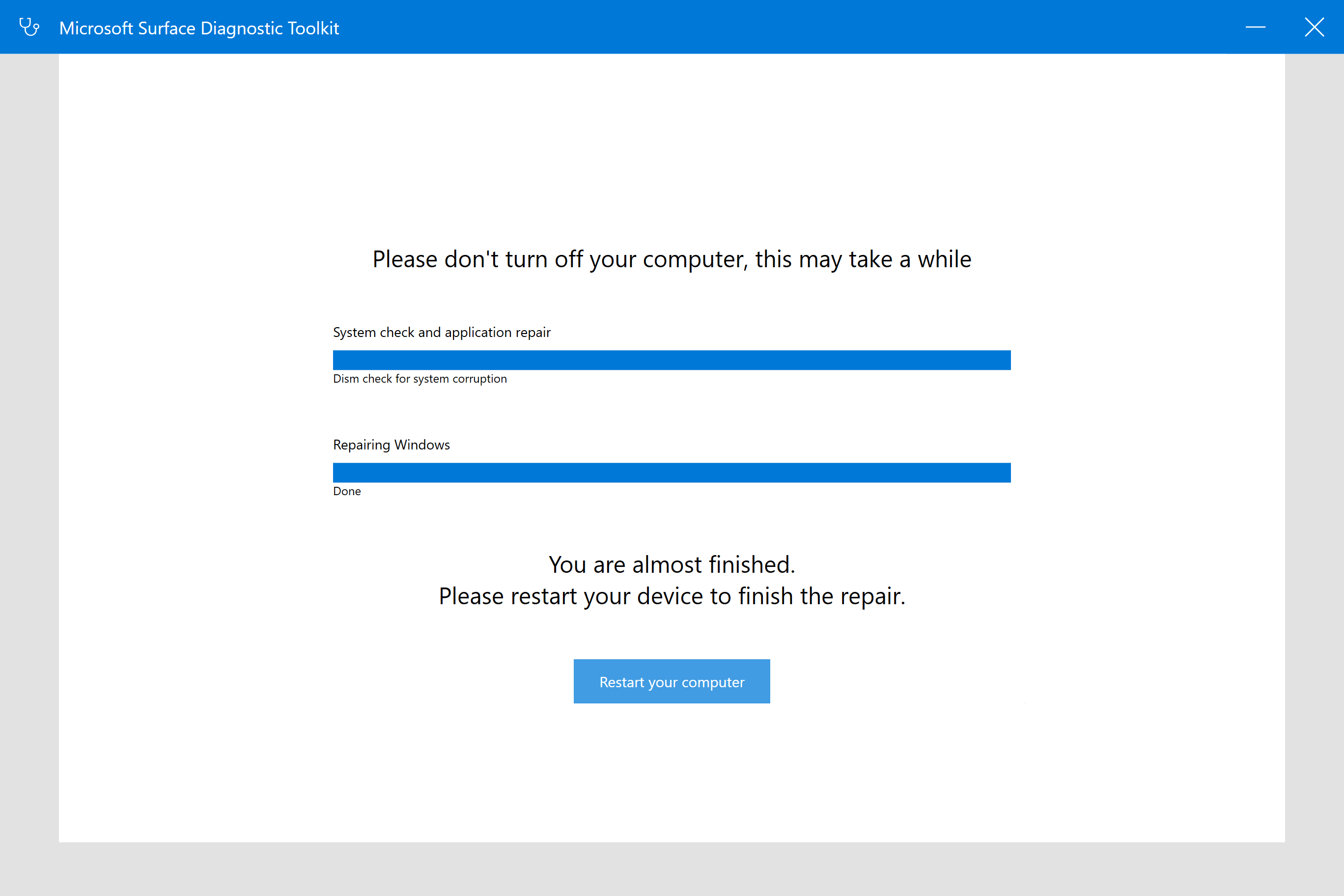The image size is (1344, 896).
Task: Minimize the Surface Diagnostic Toolkit window
Action: pos(1255,27)
